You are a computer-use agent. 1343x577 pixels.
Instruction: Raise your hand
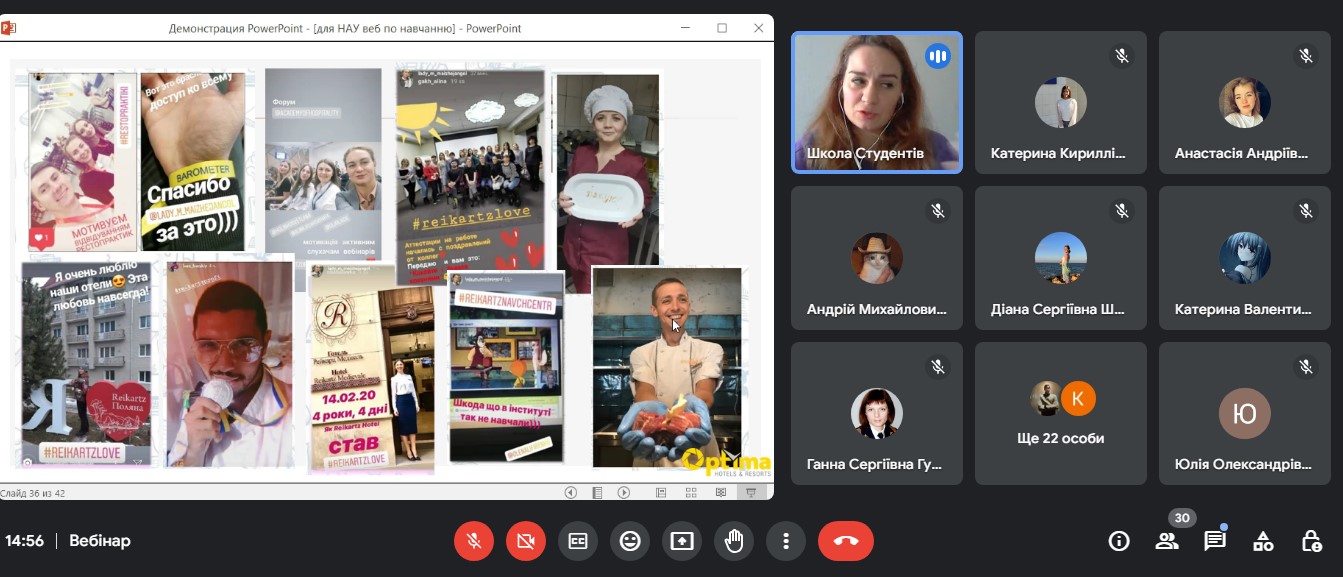734,541
